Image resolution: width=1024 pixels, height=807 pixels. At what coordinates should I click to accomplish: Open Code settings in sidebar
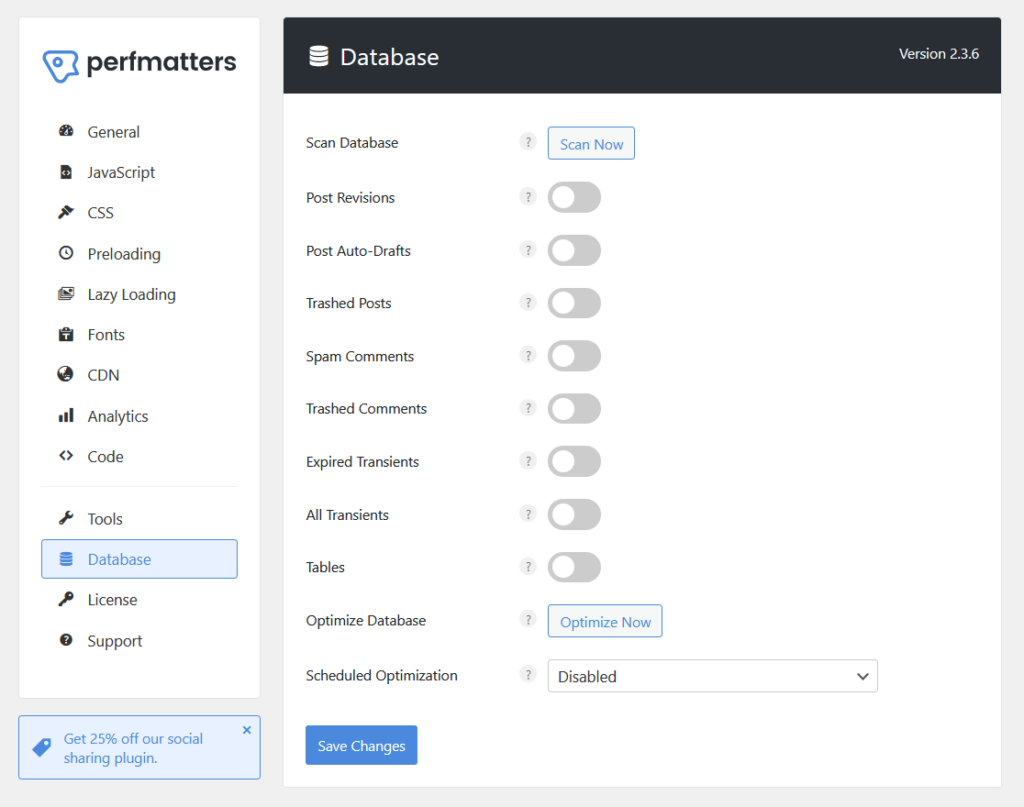click(140, 456)
